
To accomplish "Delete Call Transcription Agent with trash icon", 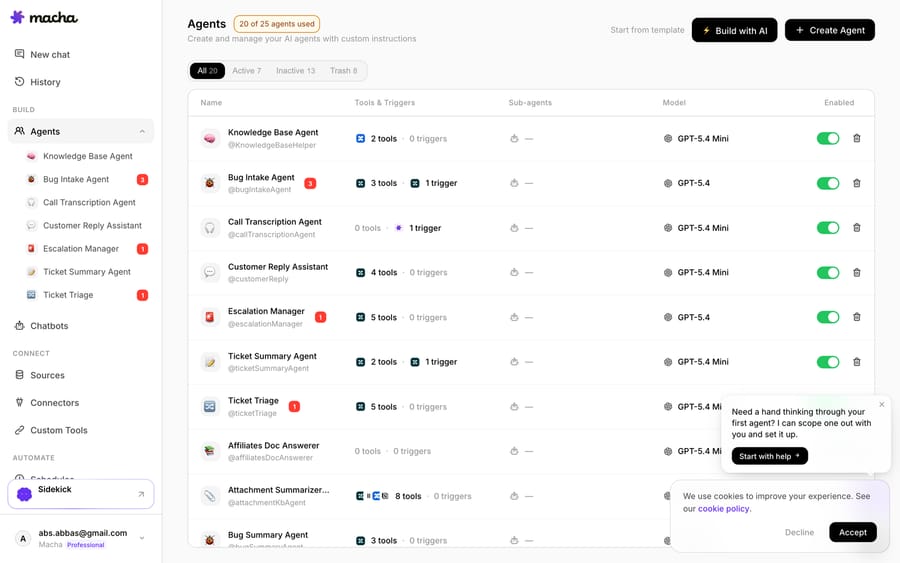I will coord(856,228).
